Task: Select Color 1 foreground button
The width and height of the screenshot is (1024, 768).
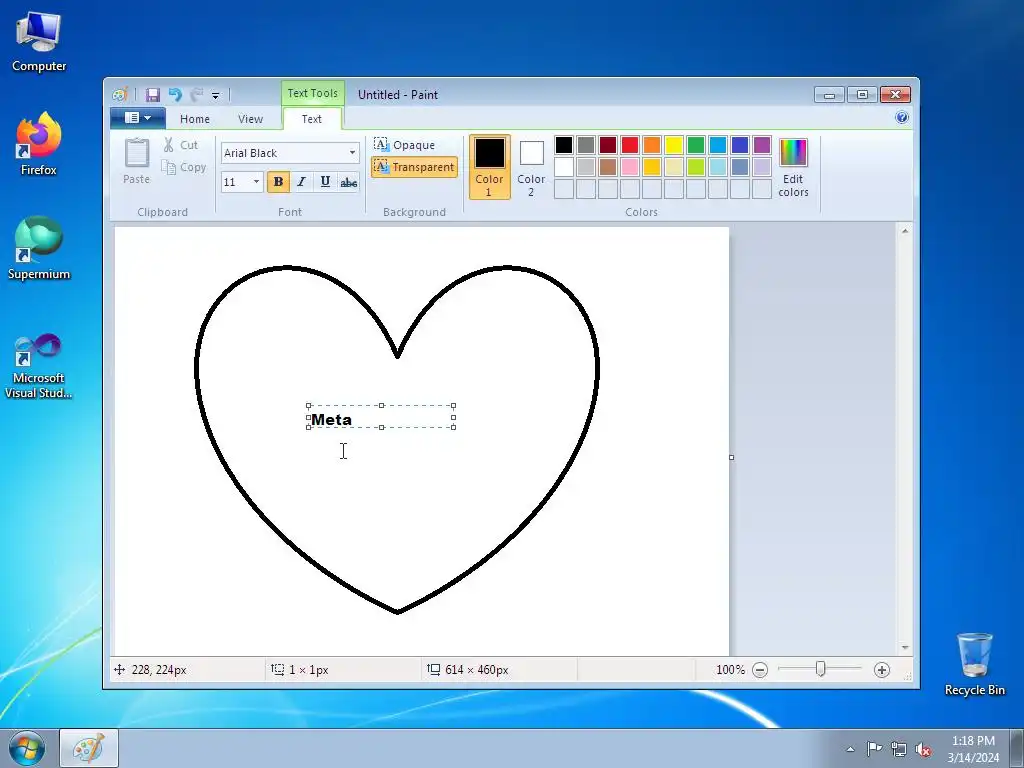Action: (489, 167)
